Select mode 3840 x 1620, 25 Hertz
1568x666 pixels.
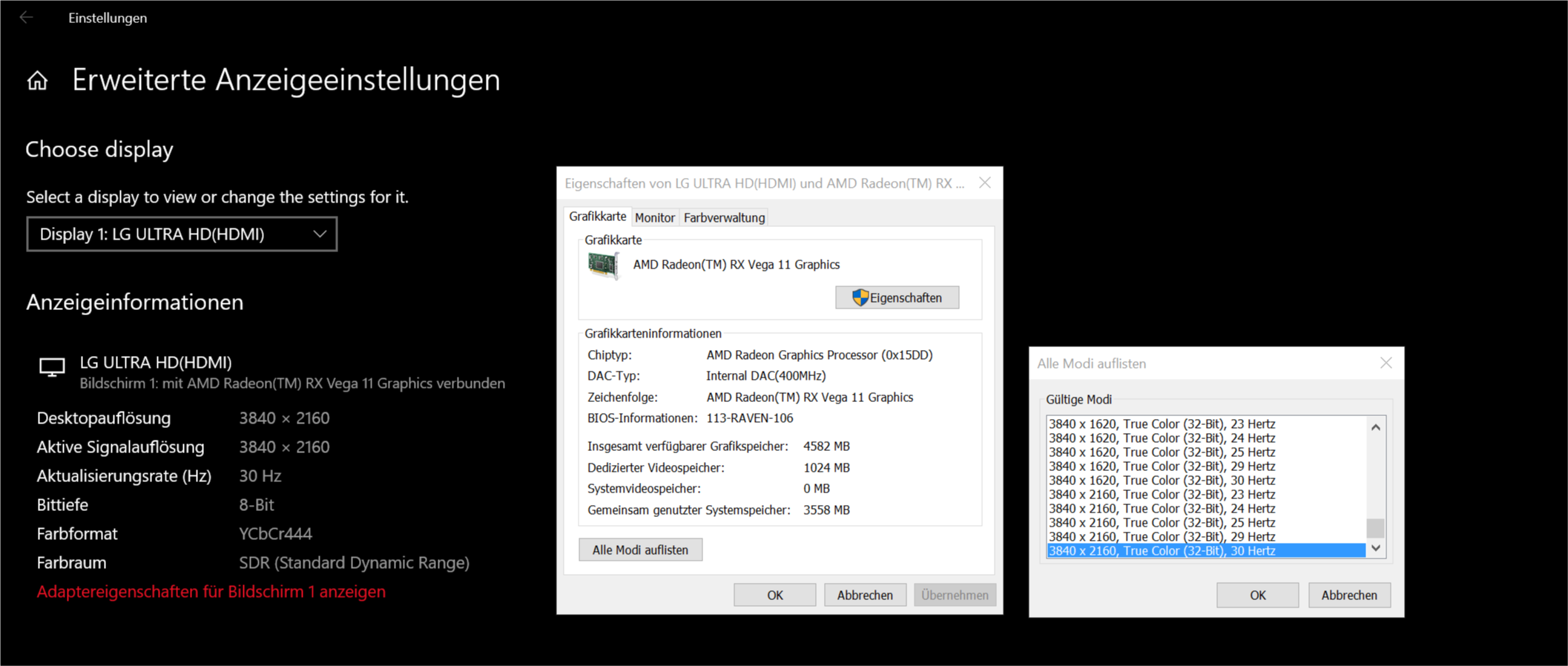1206,452
